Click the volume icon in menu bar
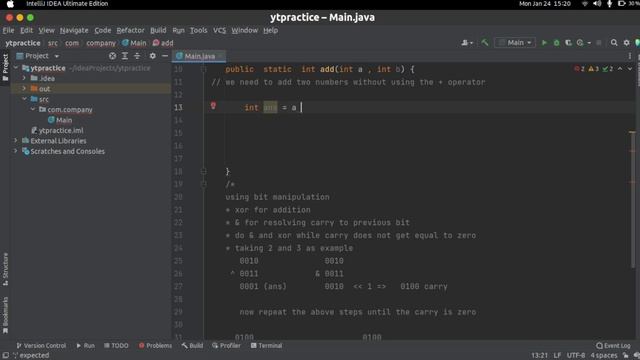 pos(597,4)
